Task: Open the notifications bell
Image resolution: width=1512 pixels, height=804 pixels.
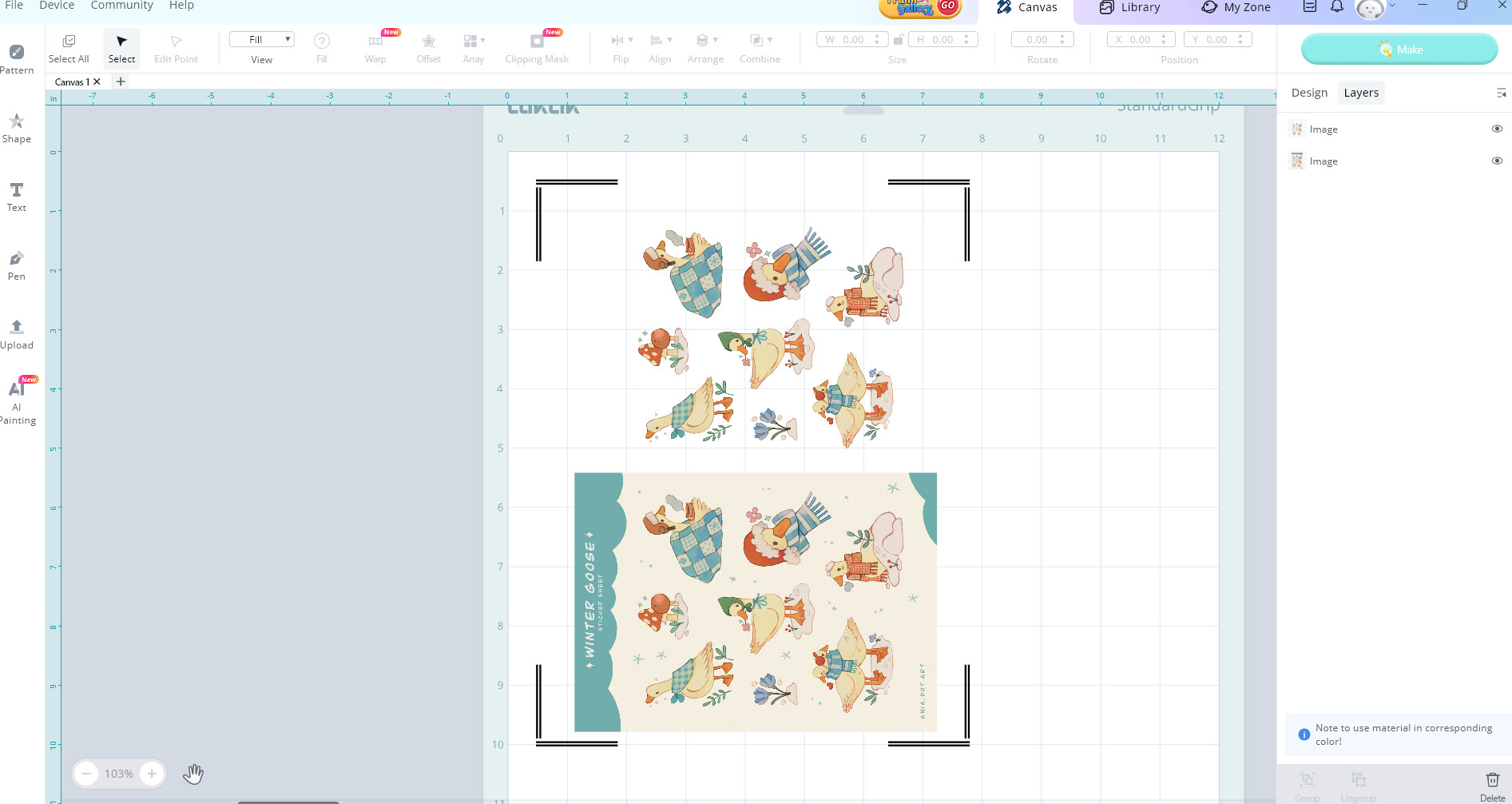Action: [1336, 7]
